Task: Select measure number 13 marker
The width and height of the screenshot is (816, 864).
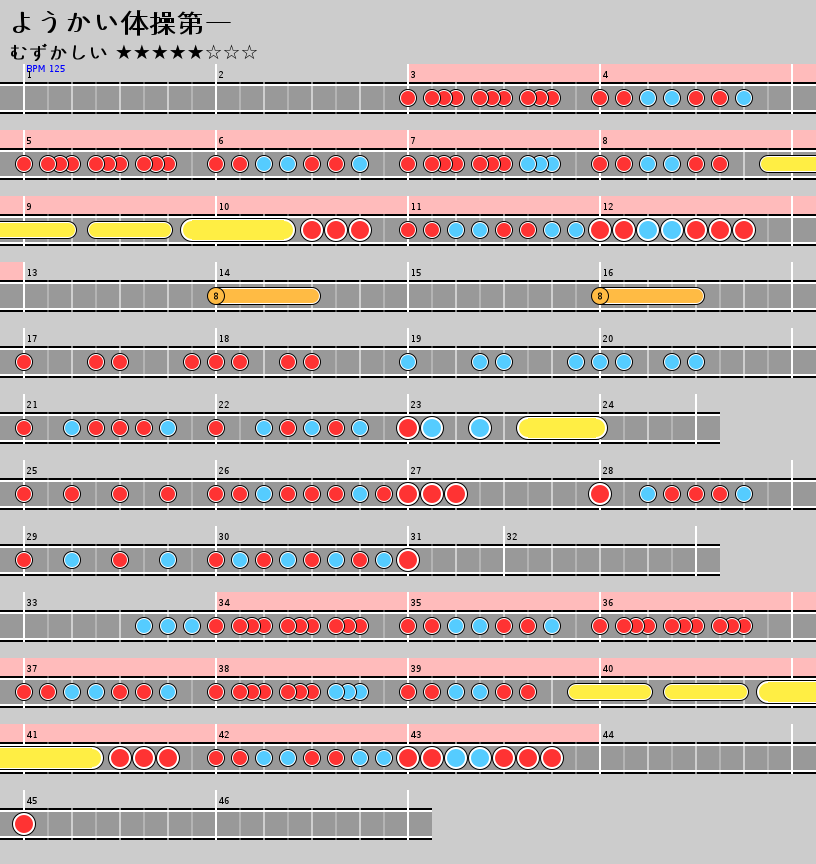Action: [x=32, y=273]
